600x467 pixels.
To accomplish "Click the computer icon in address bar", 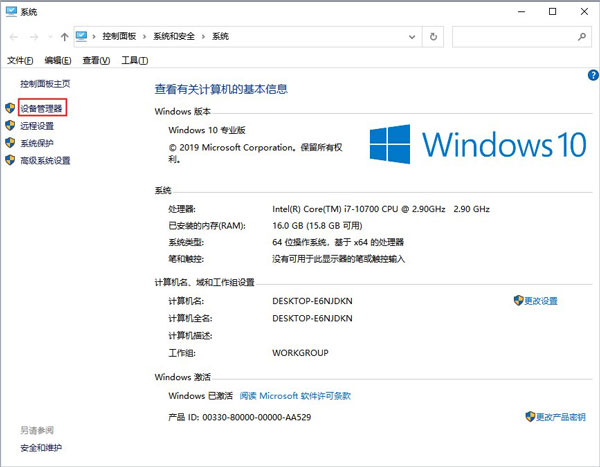I will click(82, 36).
